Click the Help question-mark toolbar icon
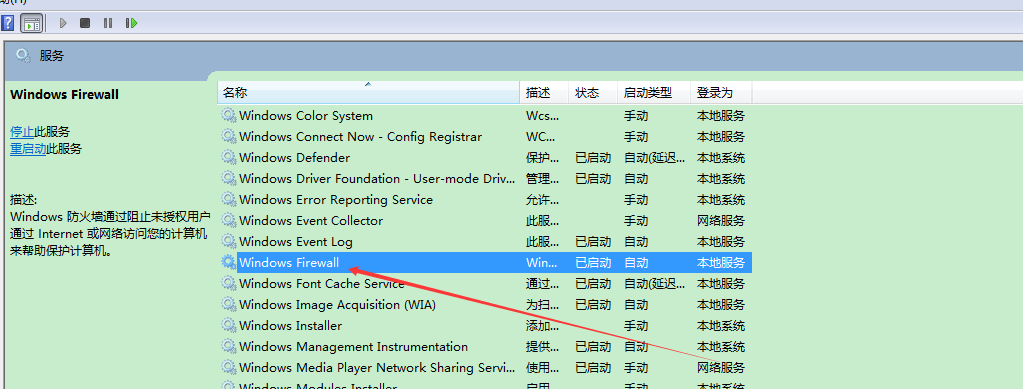The image size is (1023, 389). click(7, 23)
